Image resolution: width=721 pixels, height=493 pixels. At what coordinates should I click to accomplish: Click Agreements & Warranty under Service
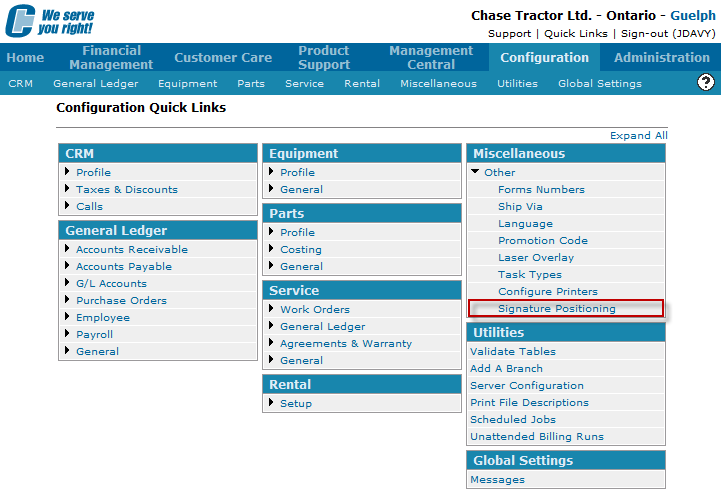pyautogui.click(x=346, y=344)
